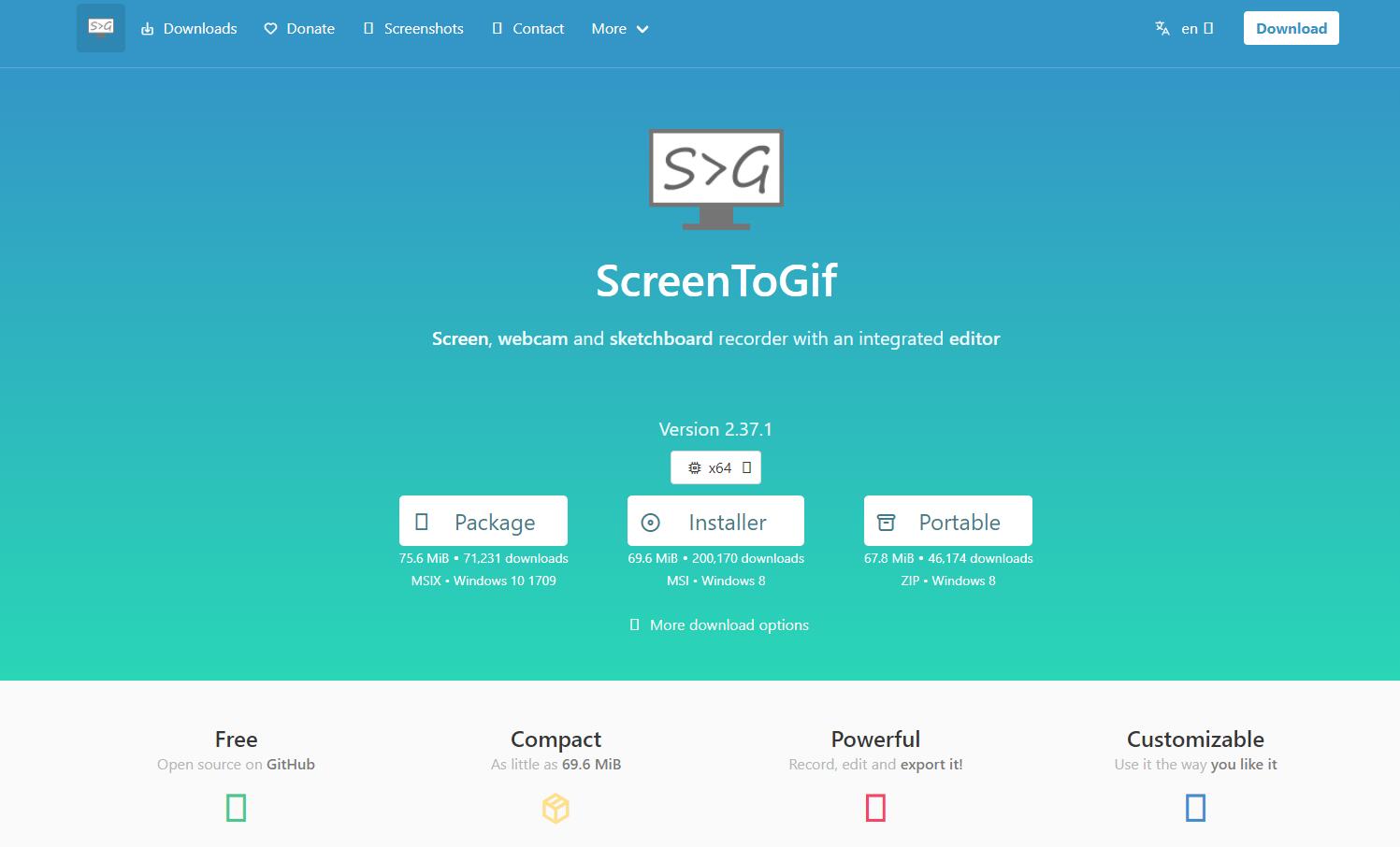Click the Customizable heading
Viewport: 1400px width, 847px height.
click(x=1195, y=739)
